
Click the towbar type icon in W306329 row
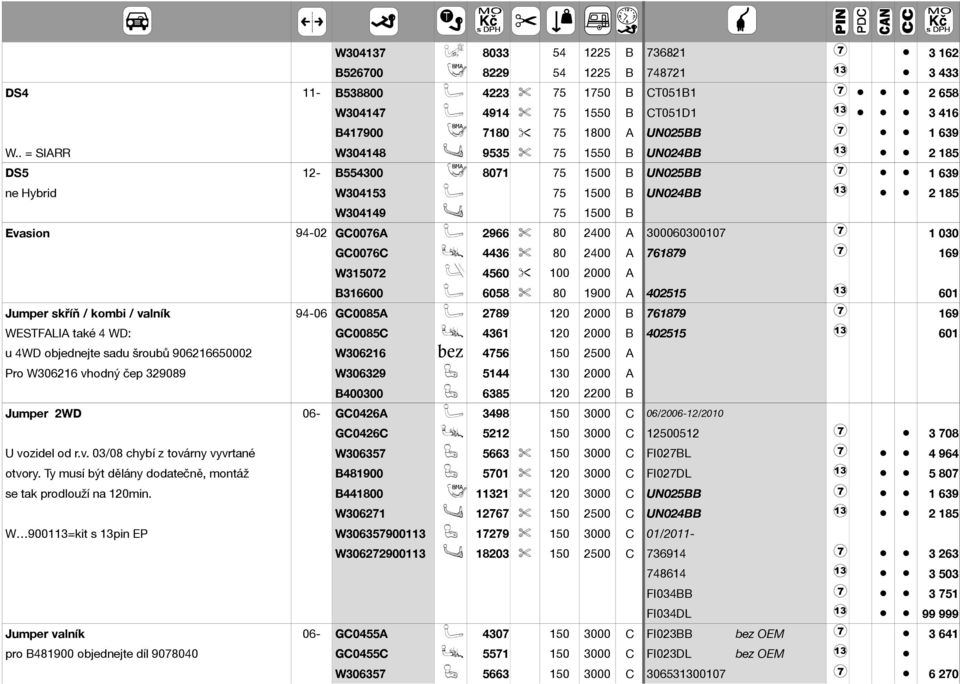(x=451, y=372)
